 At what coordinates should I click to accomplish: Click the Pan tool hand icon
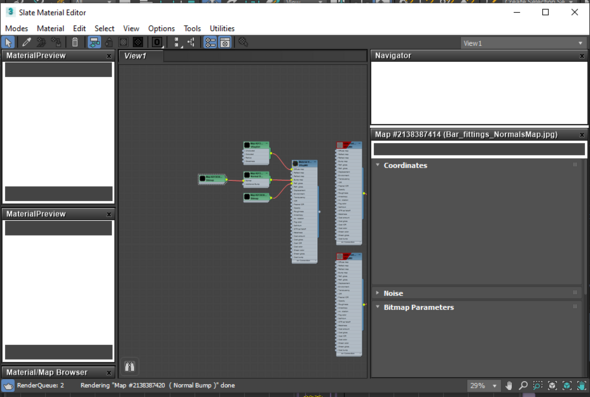[509, 386]
